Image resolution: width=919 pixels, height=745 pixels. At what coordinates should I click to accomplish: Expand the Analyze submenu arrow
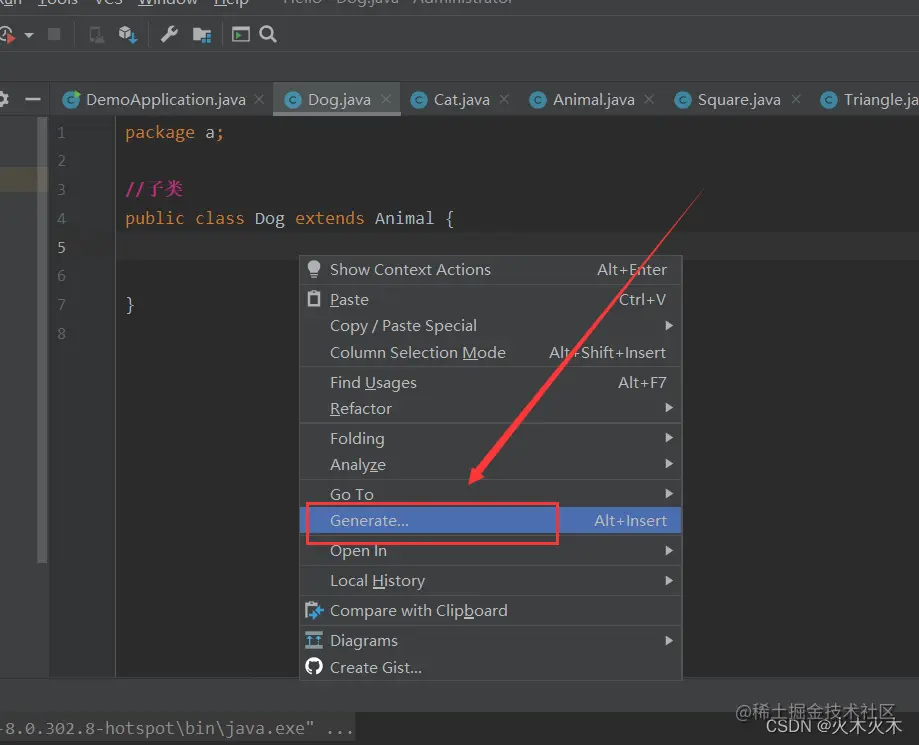click(x=669, y=464)
